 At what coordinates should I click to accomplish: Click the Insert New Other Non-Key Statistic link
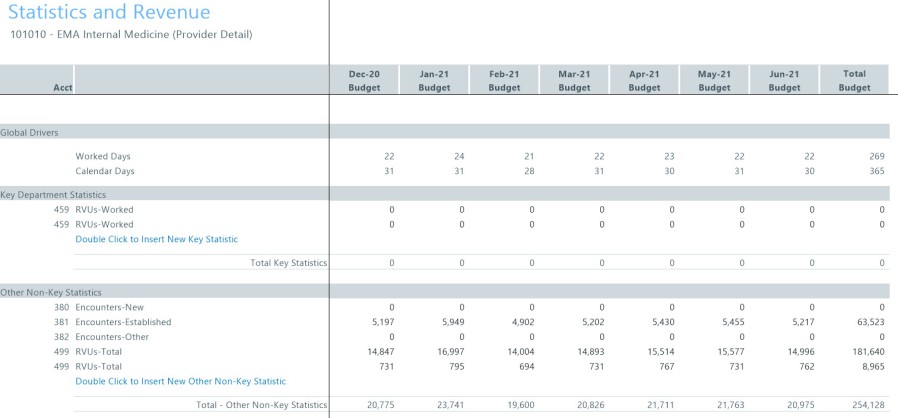point(180,381)
